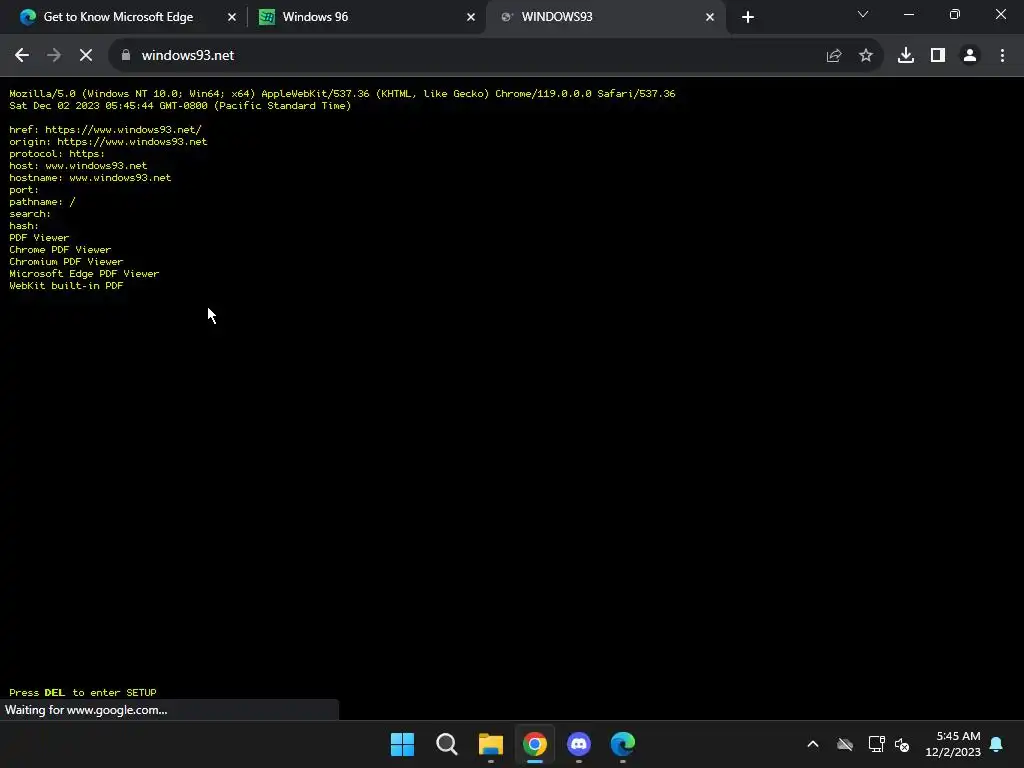Minimize the Chrome window
Viewport: 1024px width, 768px height.
tap(909, 14)
